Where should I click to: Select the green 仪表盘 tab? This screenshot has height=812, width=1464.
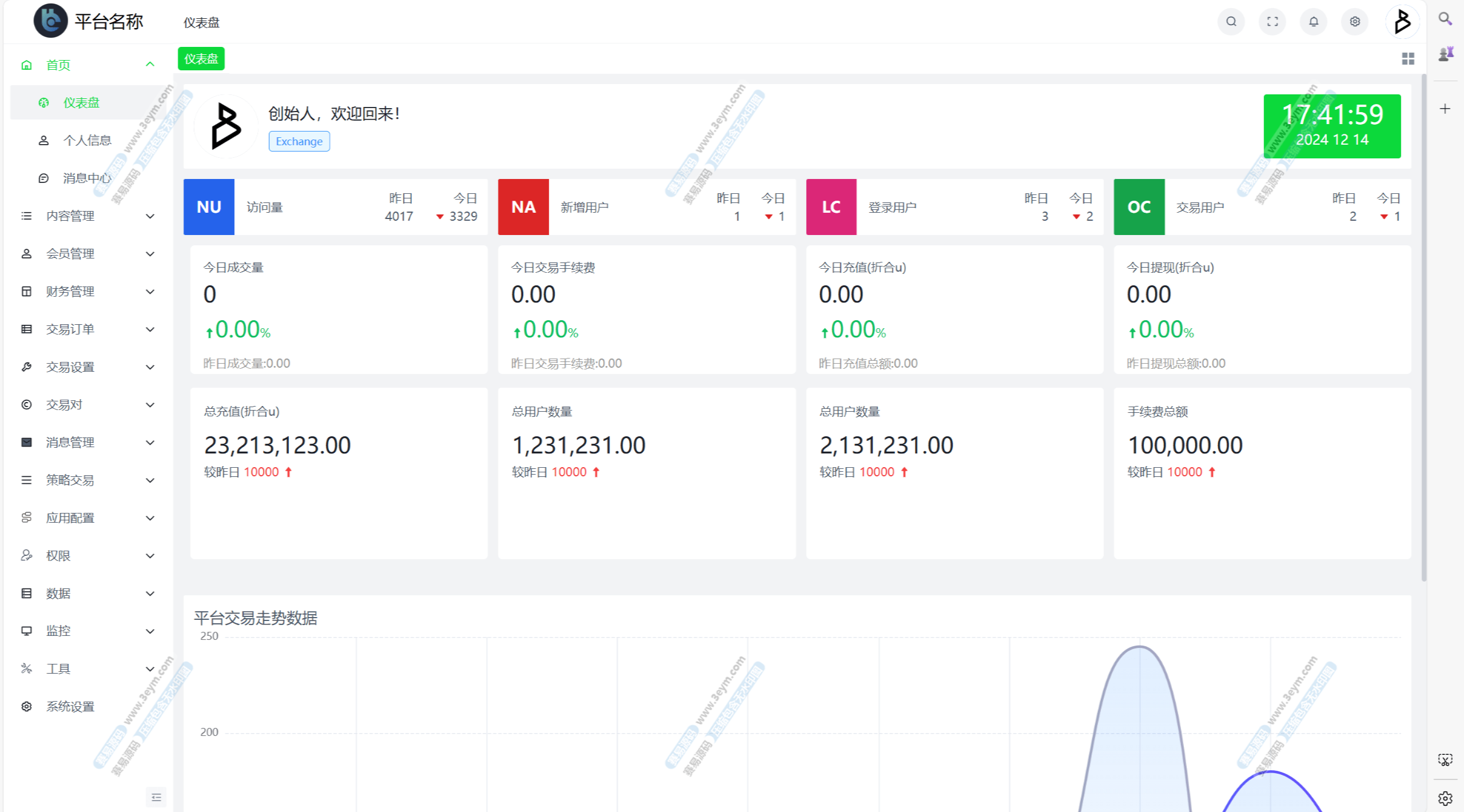pos(201,58)
